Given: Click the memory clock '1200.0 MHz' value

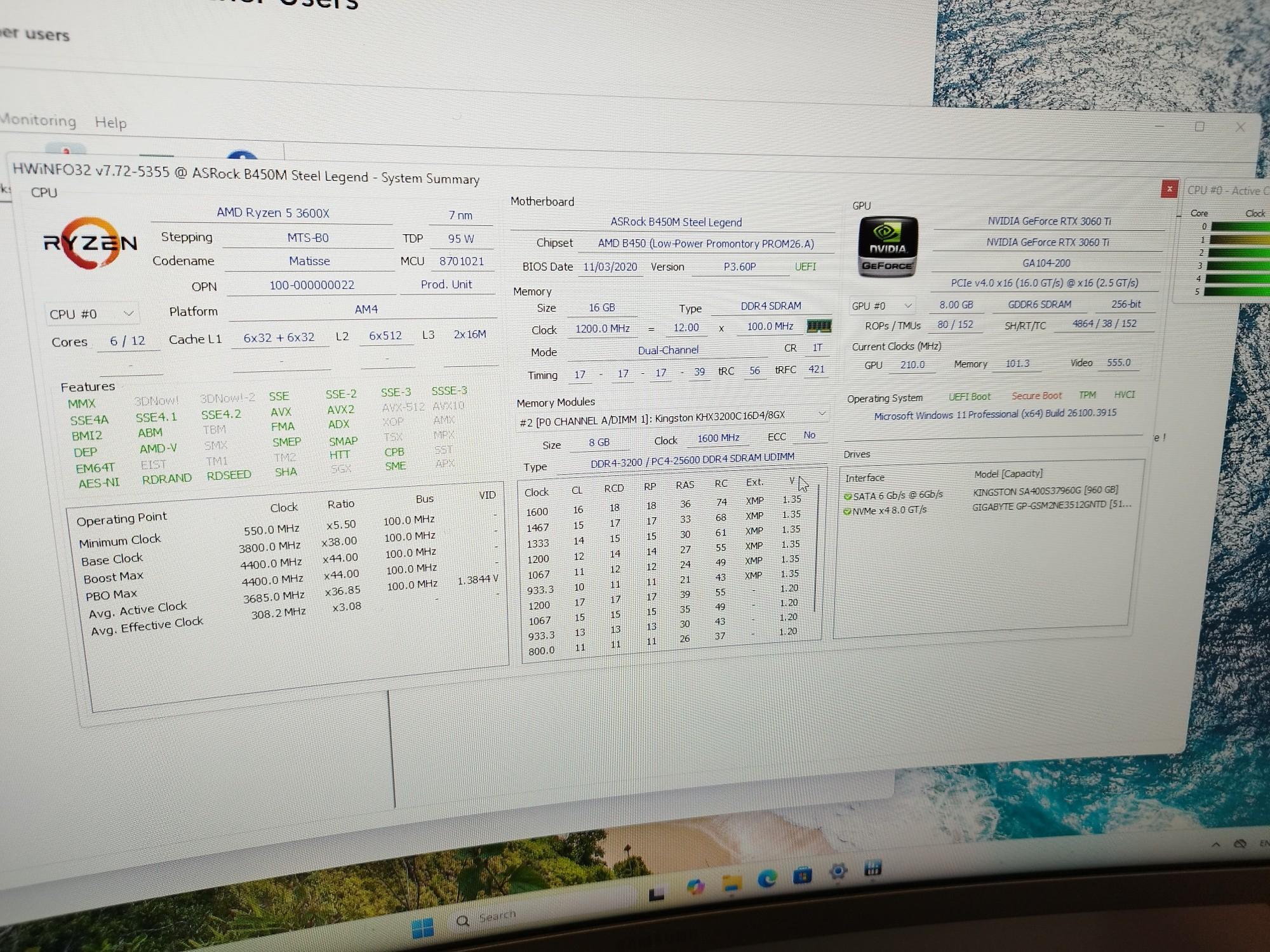Looking at the screenshot, I should (603, 329).
